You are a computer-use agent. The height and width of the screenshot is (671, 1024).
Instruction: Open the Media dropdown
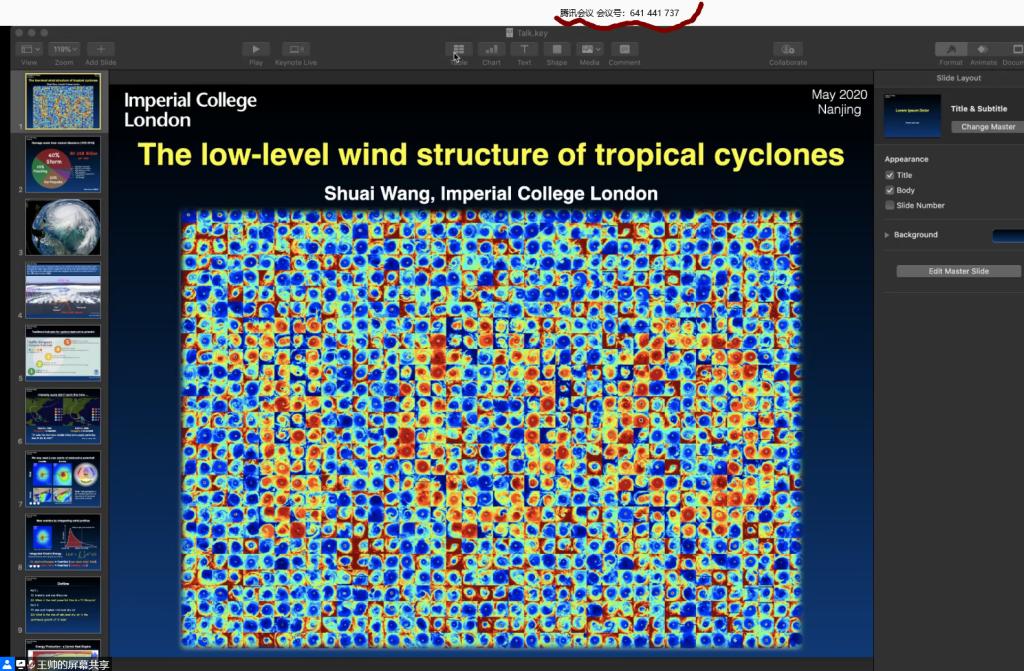point(590,49)
